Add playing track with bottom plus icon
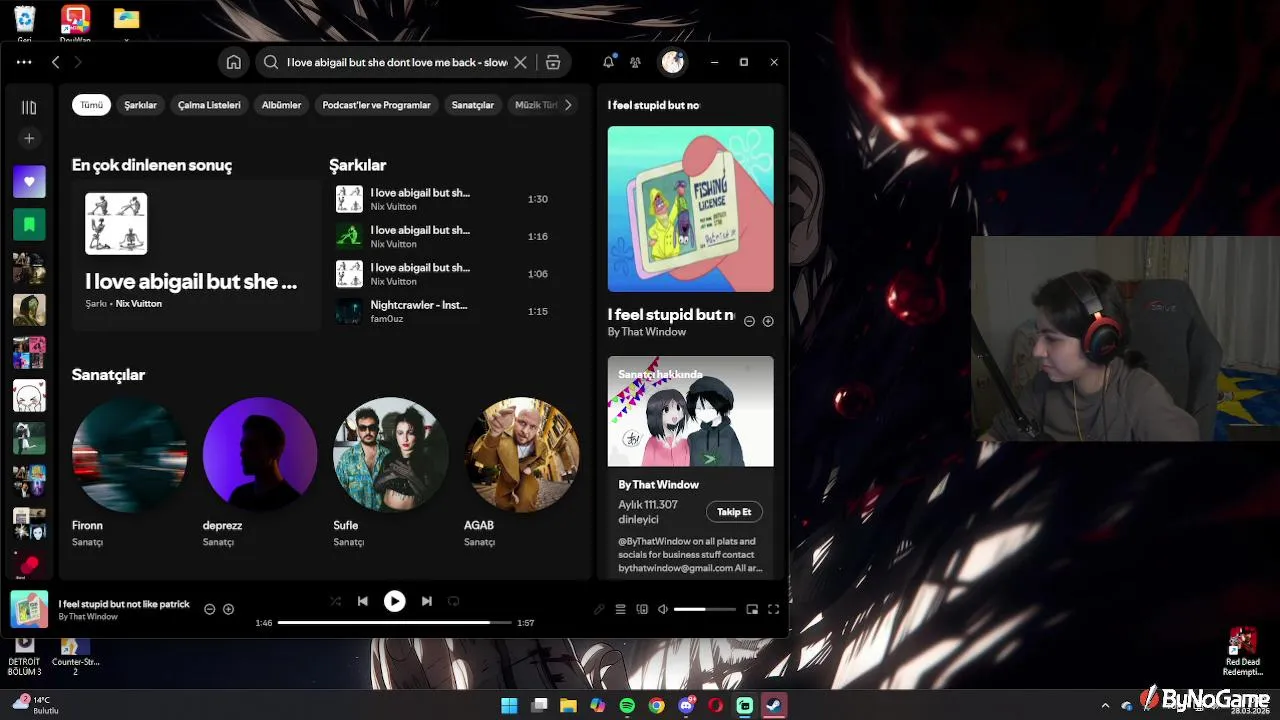The image size is (1280, 720). point(228,609)
